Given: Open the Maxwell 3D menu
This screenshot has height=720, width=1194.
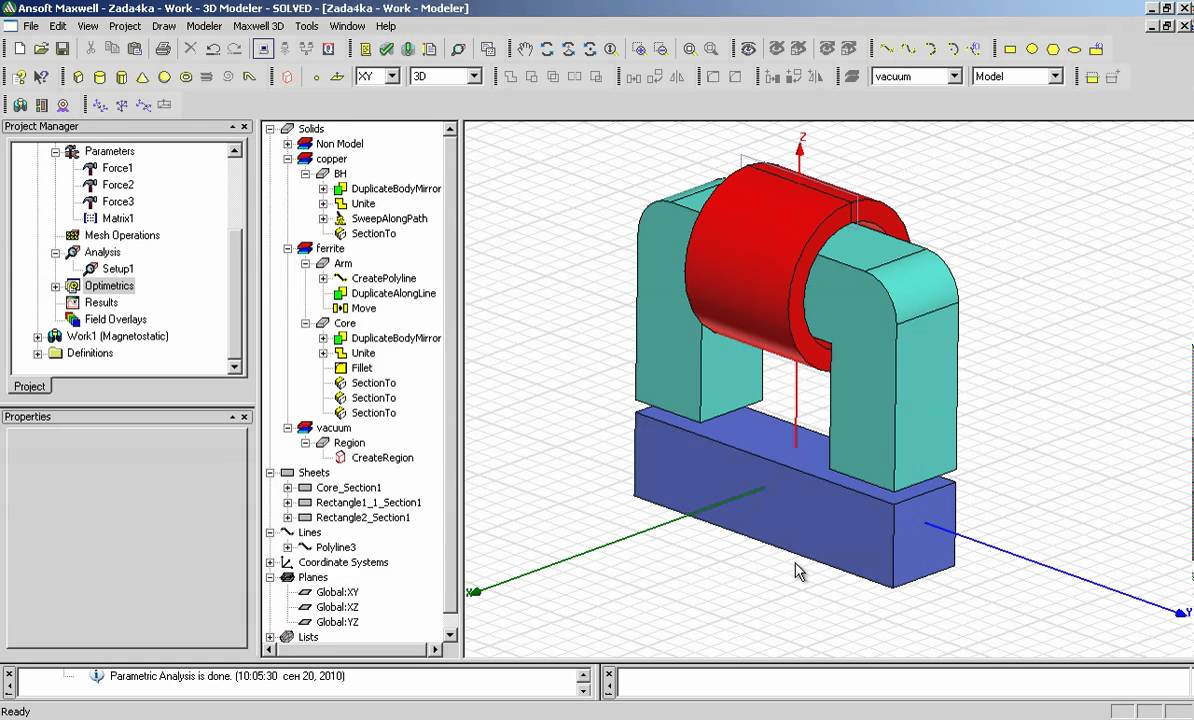Looking at the screenshot, I should click(x=258, y=26).
